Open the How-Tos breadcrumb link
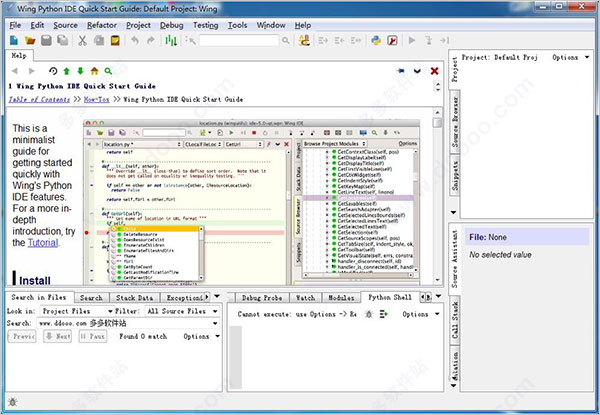The width and height of the screenshot is (600, 415). (x=96, y=99)
